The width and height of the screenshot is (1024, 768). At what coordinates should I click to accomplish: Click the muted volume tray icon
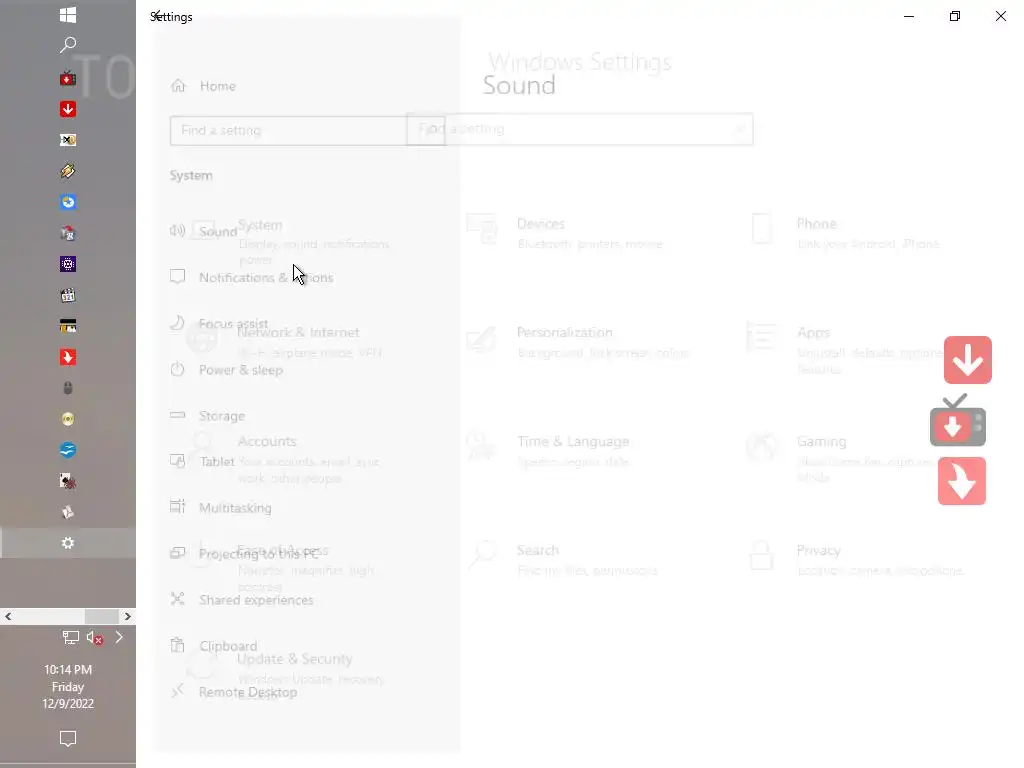point(95,637)
